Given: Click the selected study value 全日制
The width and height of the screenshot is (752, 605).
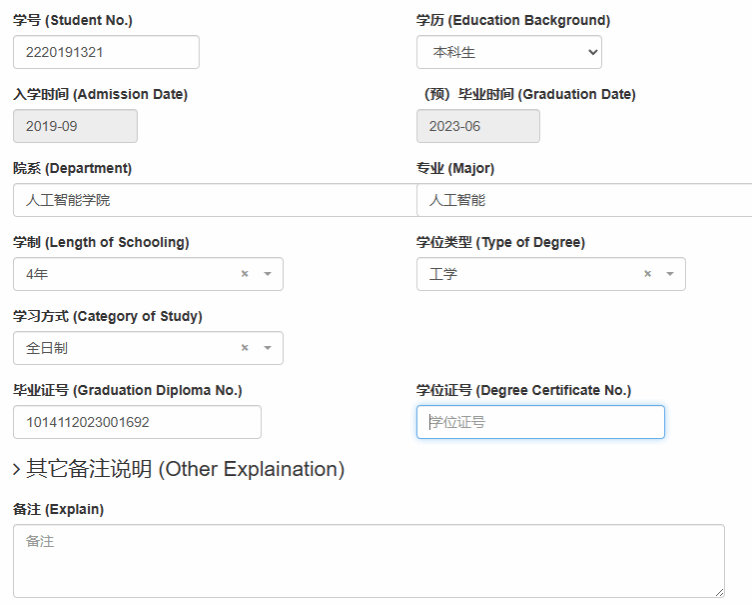Looking at the screenshot, I should tap(47, 348).
